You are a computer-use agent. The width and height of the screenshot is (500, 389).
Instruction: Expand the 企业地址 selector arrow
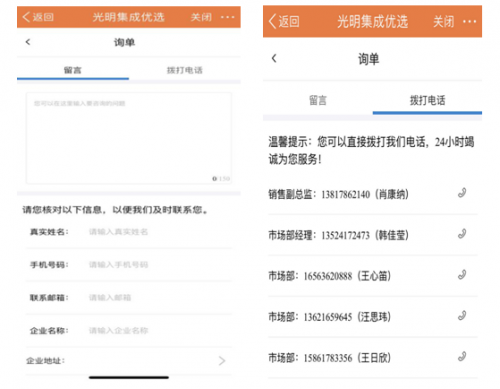point(222,361)
